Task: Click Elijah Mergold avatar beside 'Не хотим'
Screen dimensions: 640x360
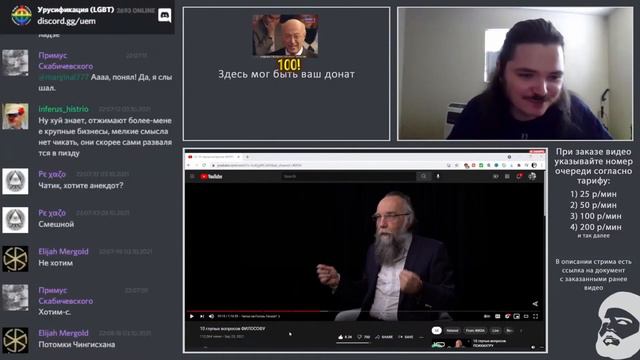Action: click(15, 259)
